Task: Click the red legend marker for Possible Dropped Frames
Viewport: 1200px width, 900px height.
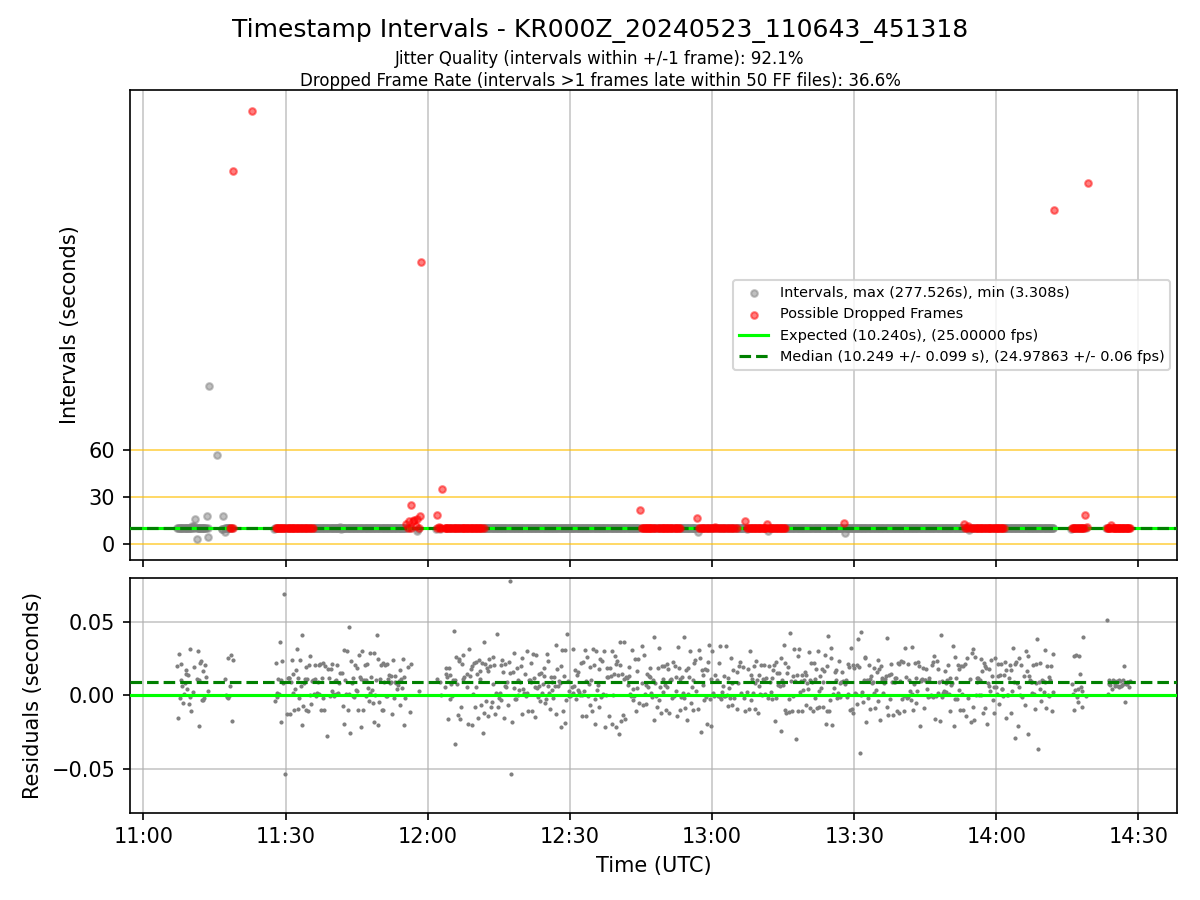Action: pos(755,314)
